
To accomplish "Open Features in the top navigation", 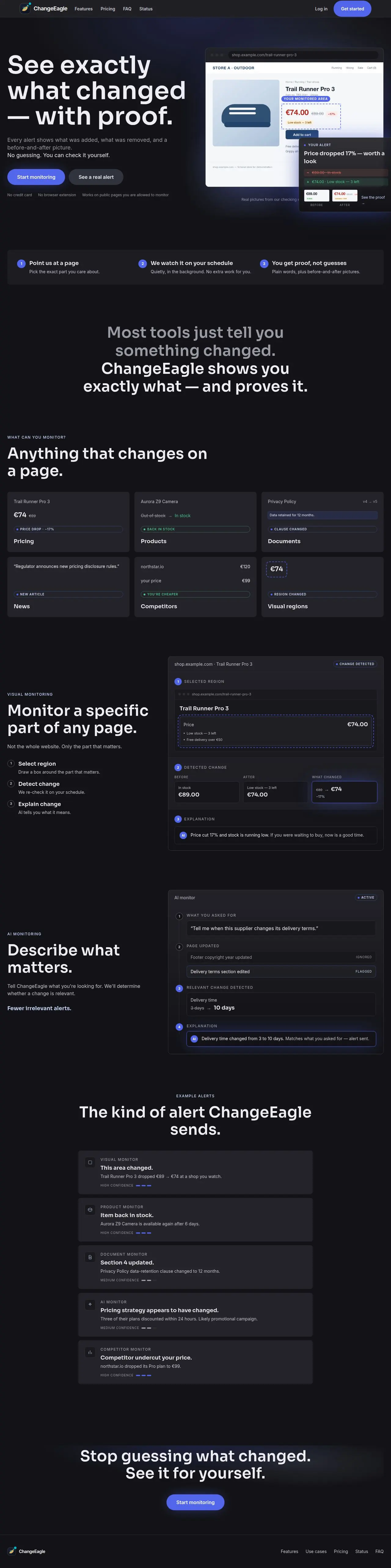I will (x=83, y=9).
